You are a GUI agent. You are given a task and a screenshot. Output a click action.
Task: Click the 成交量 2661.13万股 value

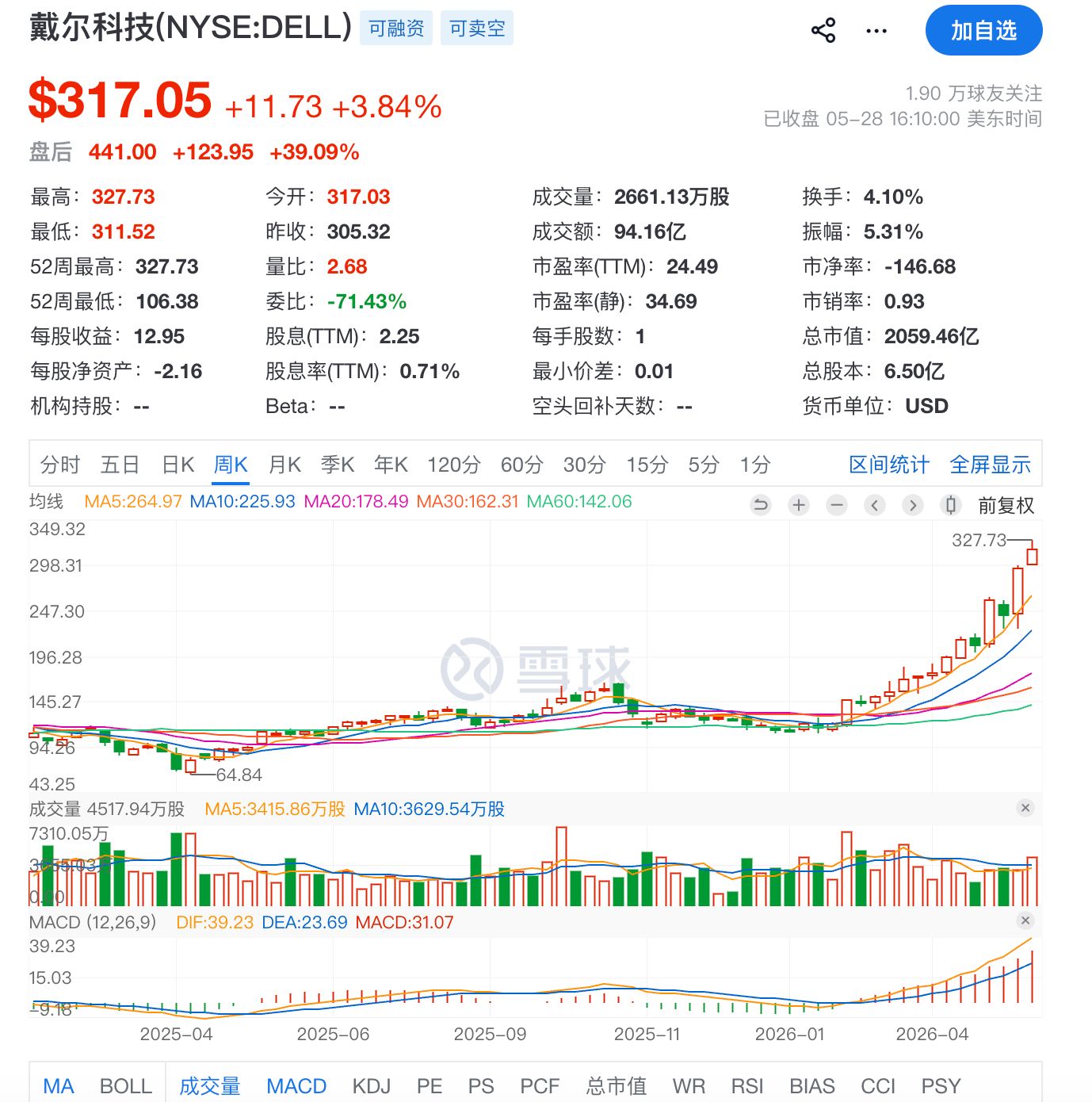point(671,197)
